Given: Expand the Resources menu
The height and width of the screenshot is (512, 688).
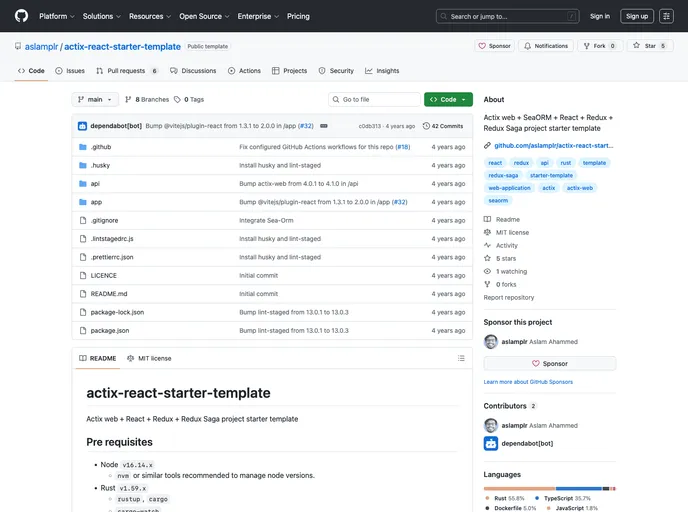Looking at the screenshot, I should click(150, 16).
